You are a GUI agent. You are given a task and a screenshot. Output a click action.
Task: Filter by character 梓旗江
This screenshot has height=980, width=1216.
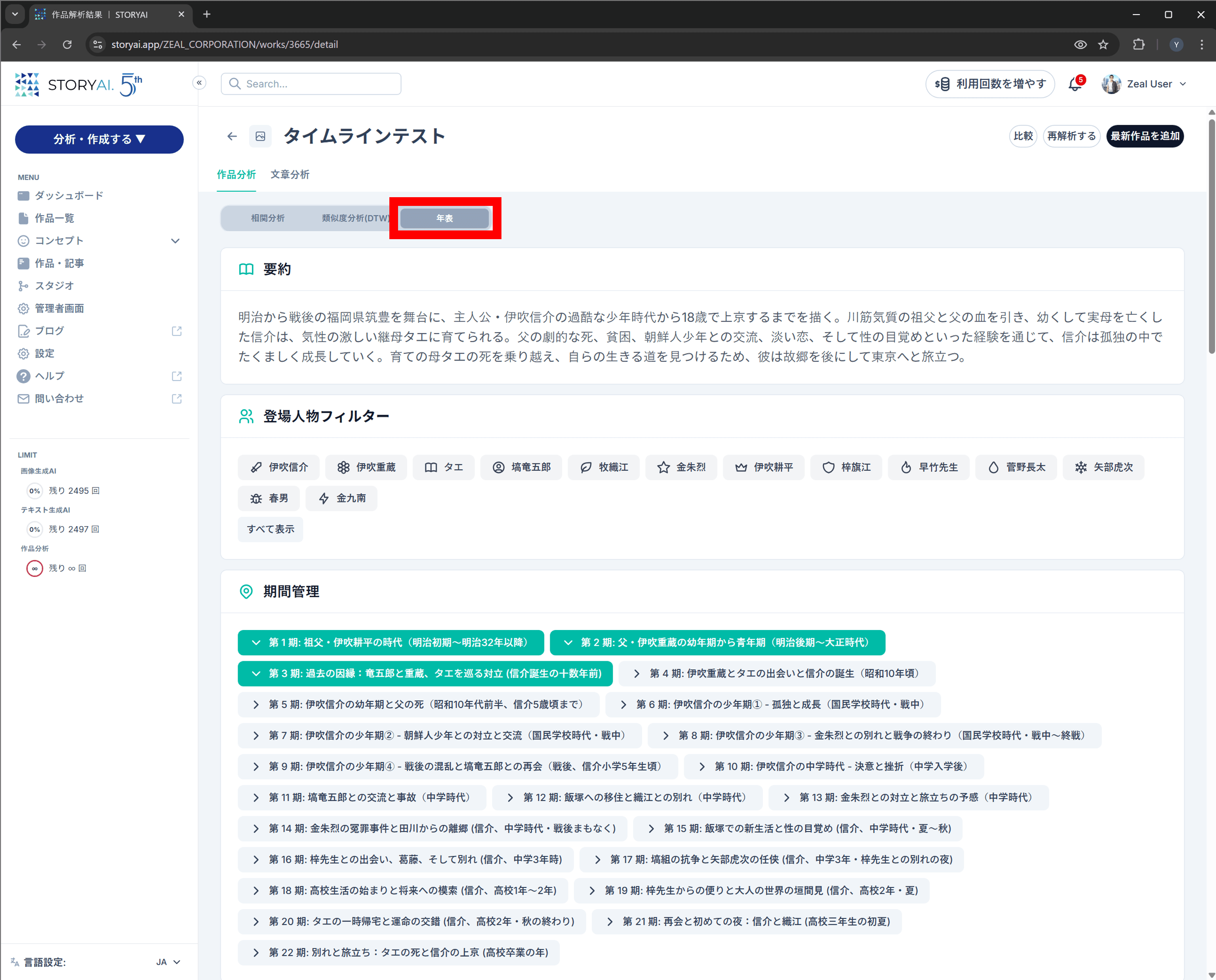coord(846,467)
